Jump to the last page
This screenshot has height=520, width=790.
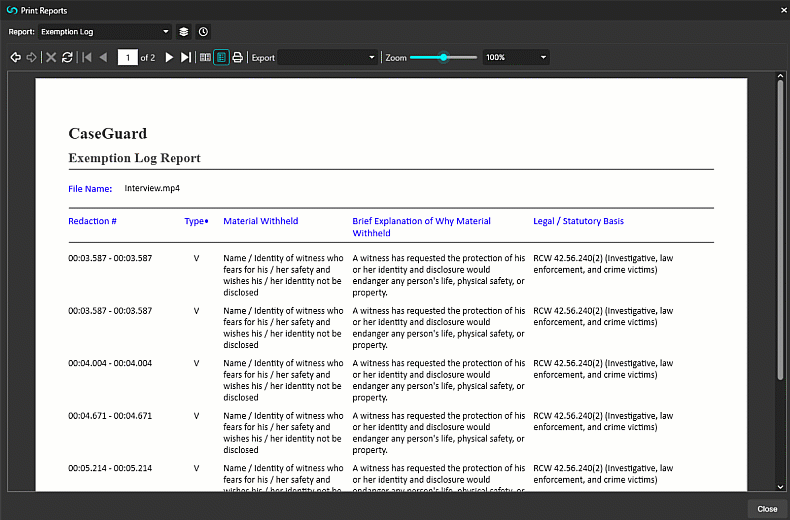tap(186, 57)
